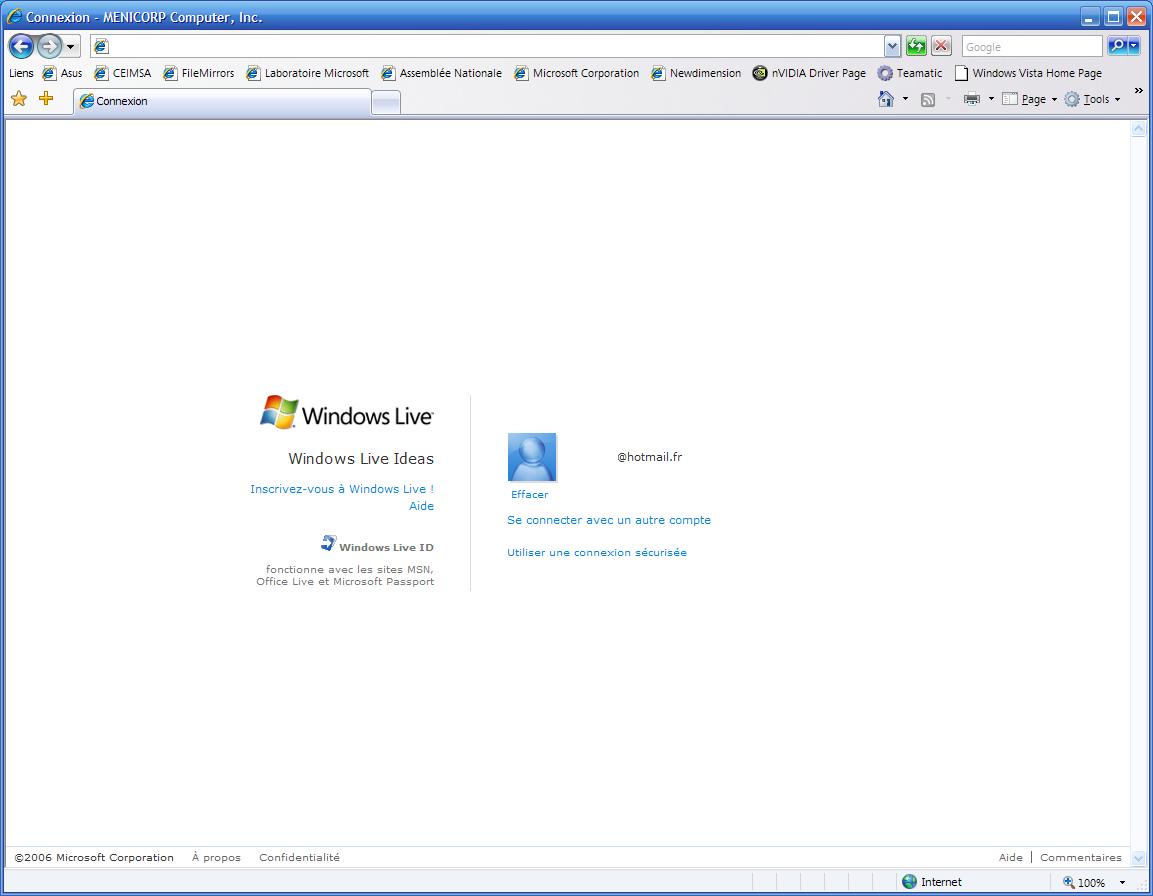Click the Google search box

click(x=1032, y=46)
